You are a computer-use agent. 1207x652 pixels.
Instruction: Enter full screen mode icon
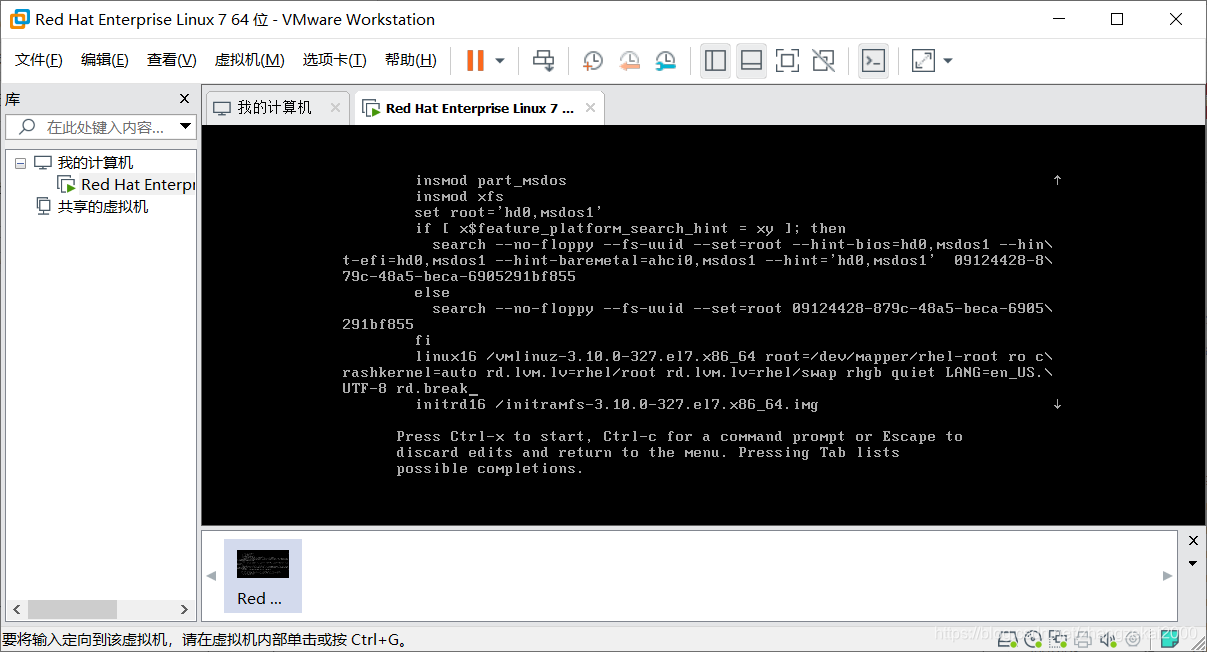point(787,61)
